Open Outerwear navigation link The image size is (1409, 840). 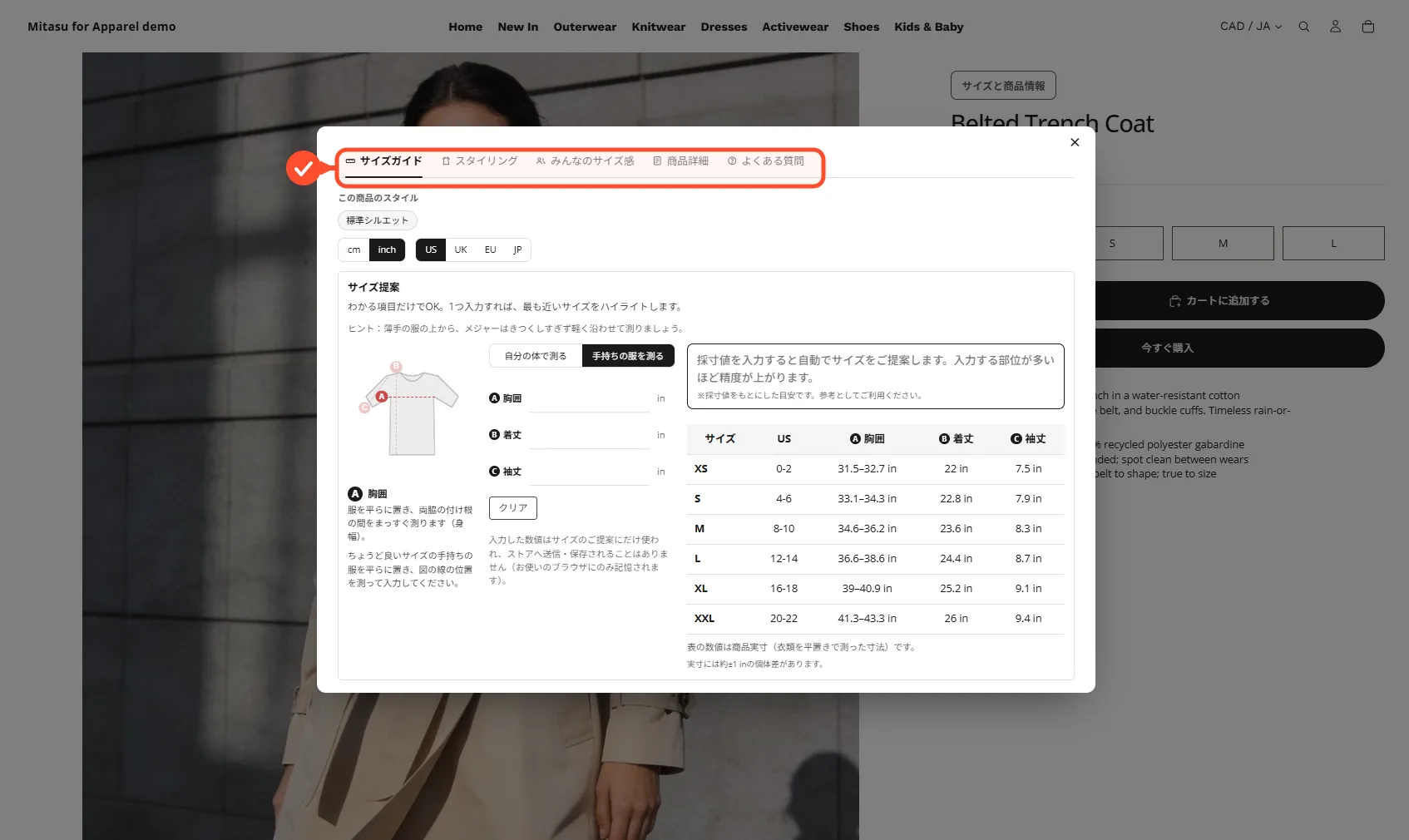[x=585, y=27]
